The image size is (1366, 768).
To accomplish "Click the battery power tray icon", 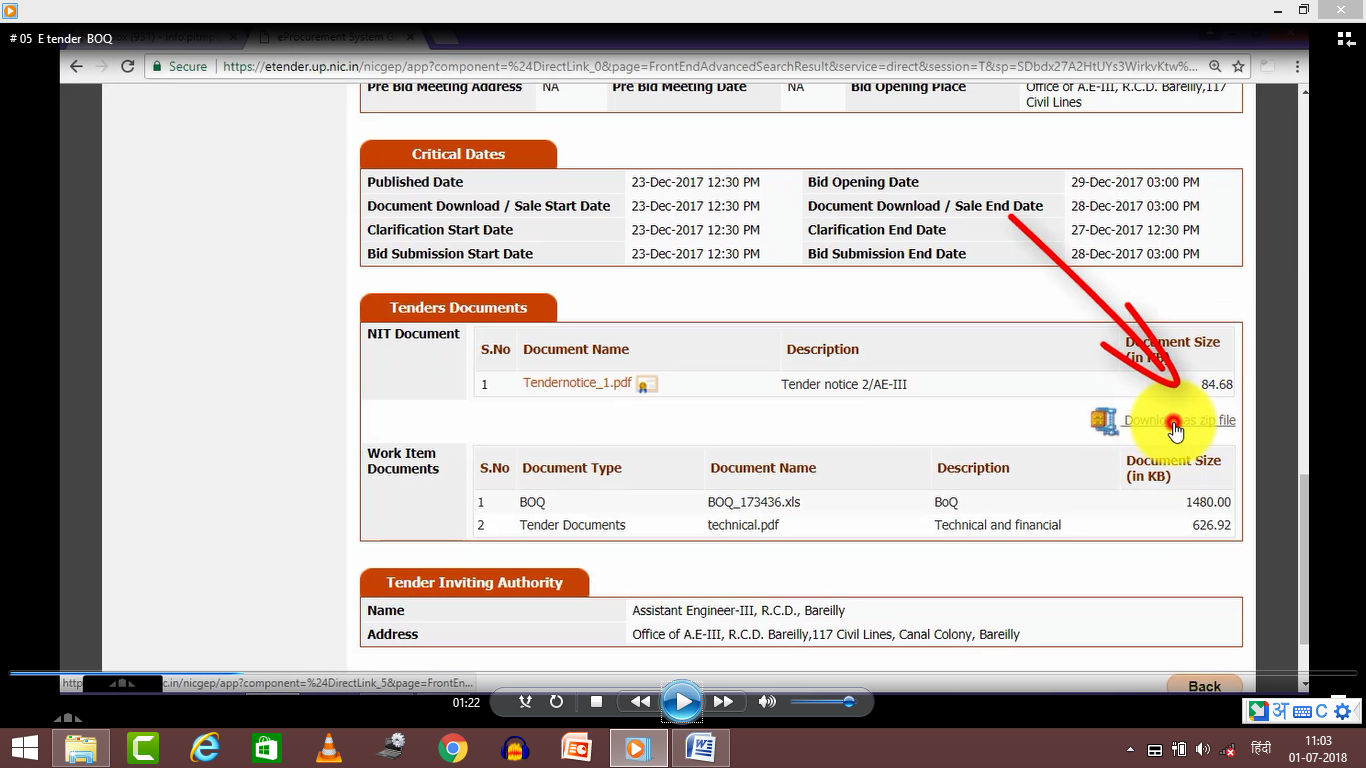I will click(x=1178, y=750).
